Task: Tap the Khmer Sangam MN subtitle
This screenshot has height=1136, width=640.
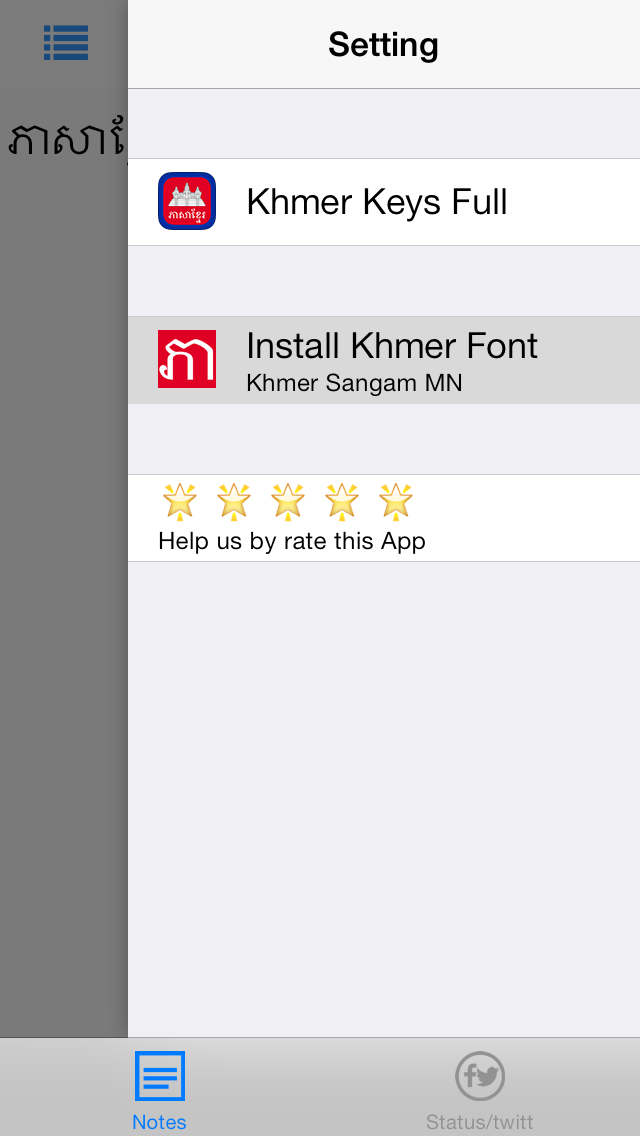Action: click(x=354, y=383)
